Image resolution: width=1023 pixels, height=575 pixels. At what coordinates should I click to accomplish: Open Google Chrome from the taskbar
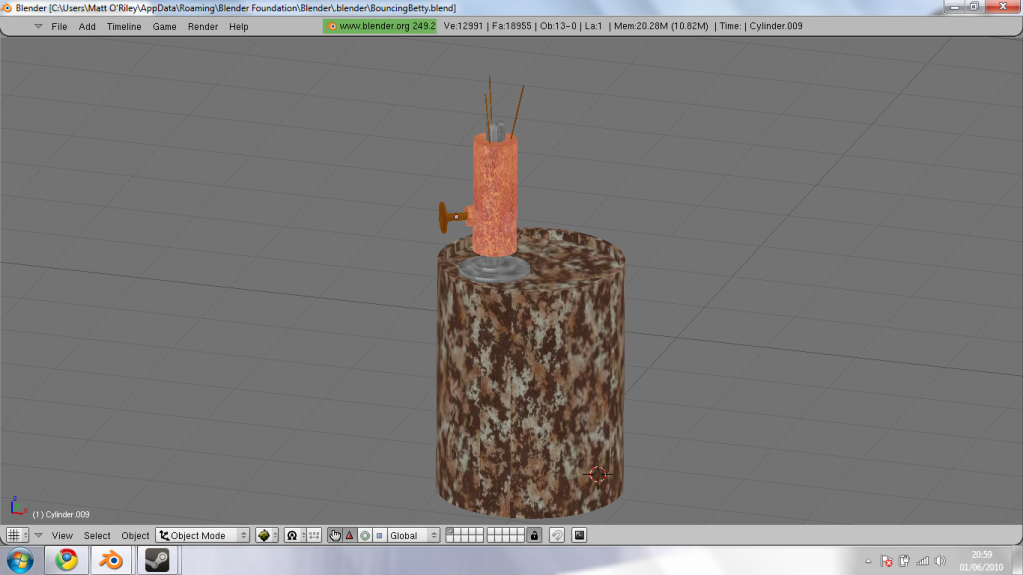(x=67, y=560)
